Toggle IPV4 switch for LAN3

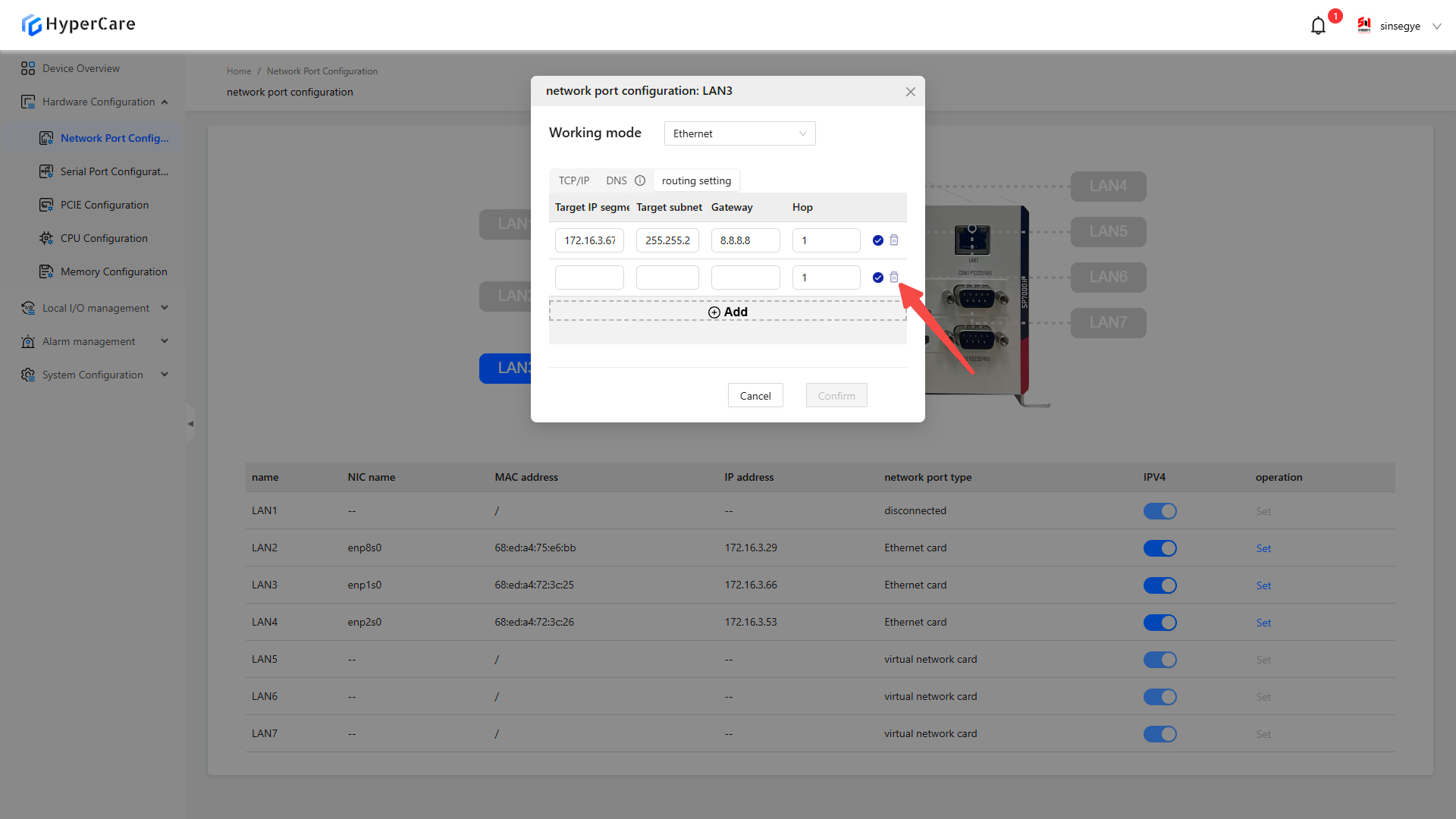tap(1159, 585)
